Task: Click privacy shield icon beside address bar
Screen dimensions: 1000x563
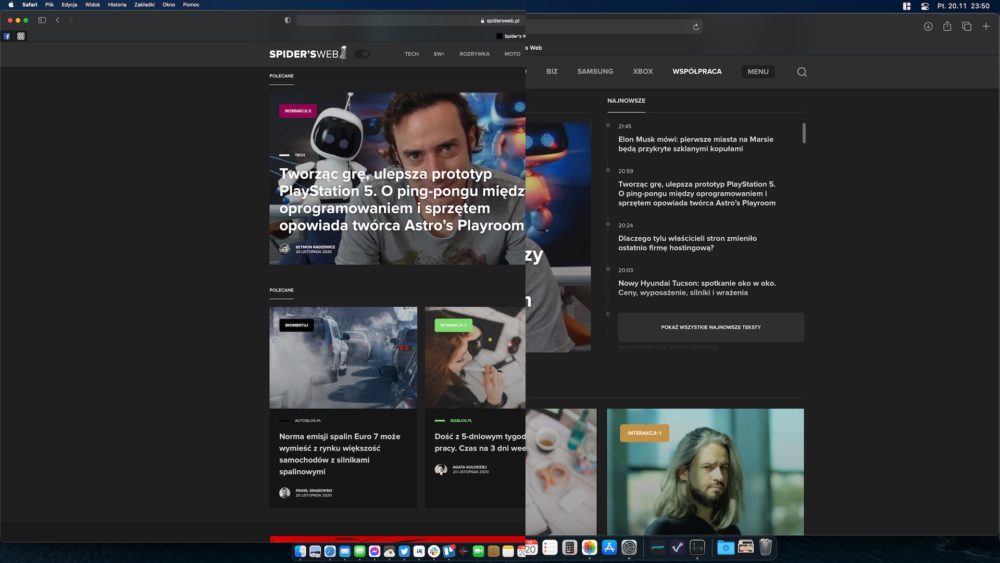Action: (288, 20)
